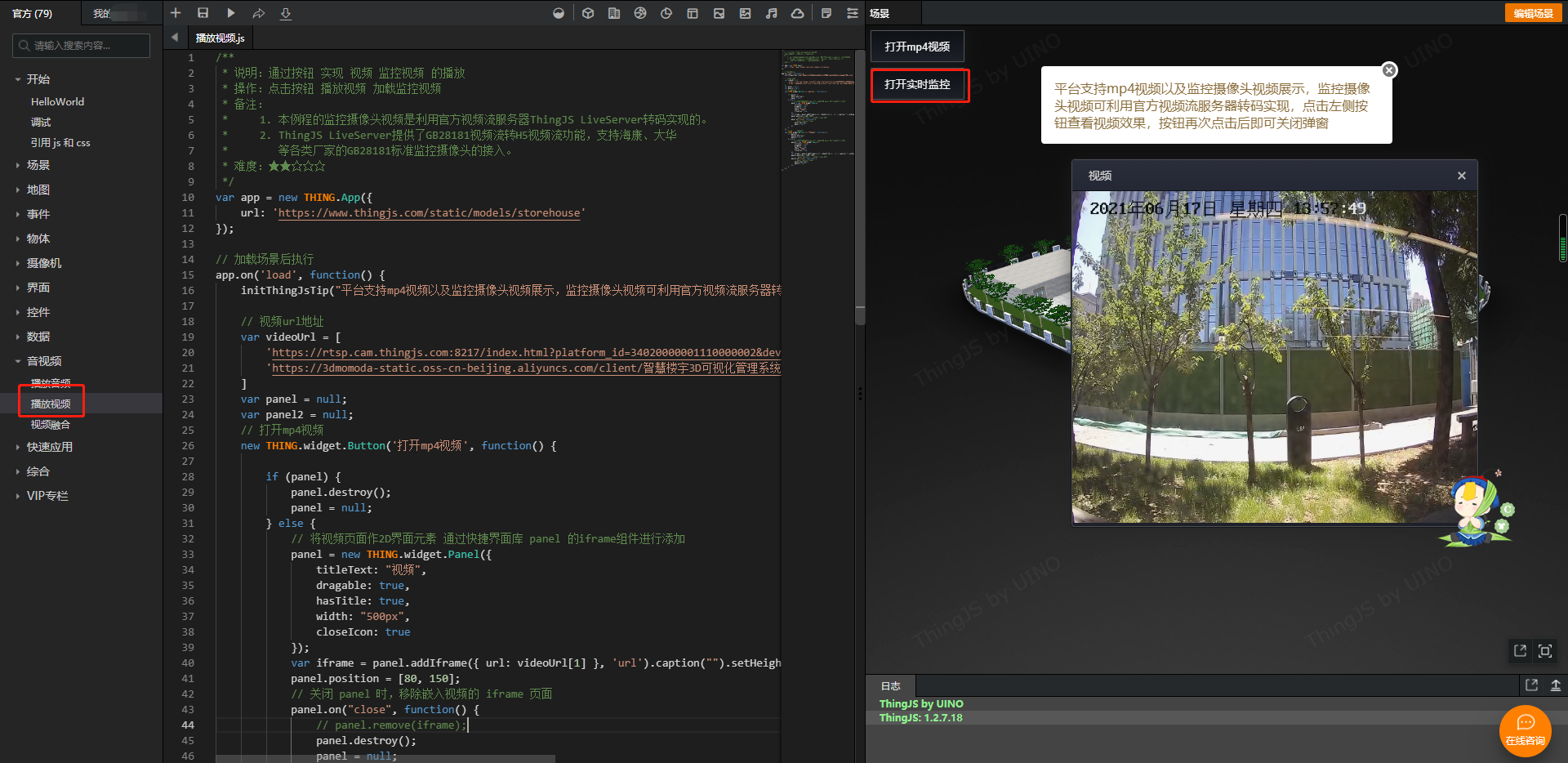
Task: Toggle the theme half-circle icon
Action: 559,13
